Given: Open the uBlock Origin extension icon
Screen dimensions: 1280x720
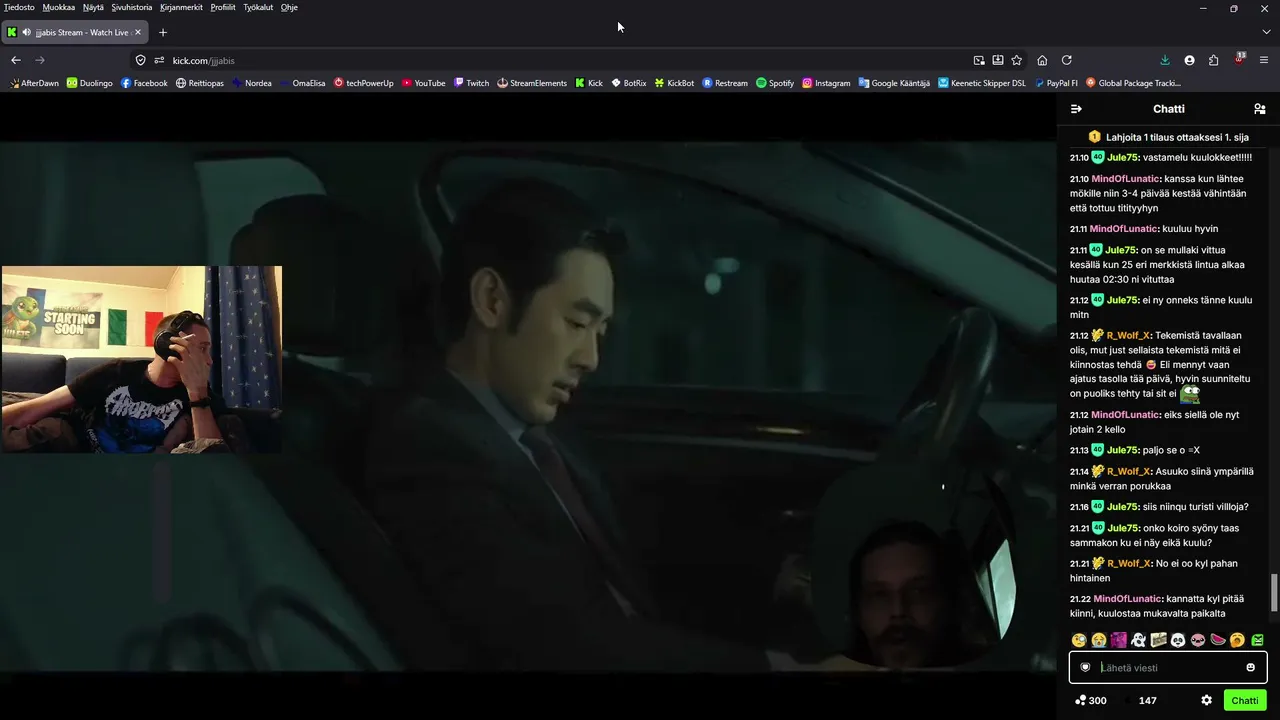Looking at the screenshot, I should tap(1240, 59).
